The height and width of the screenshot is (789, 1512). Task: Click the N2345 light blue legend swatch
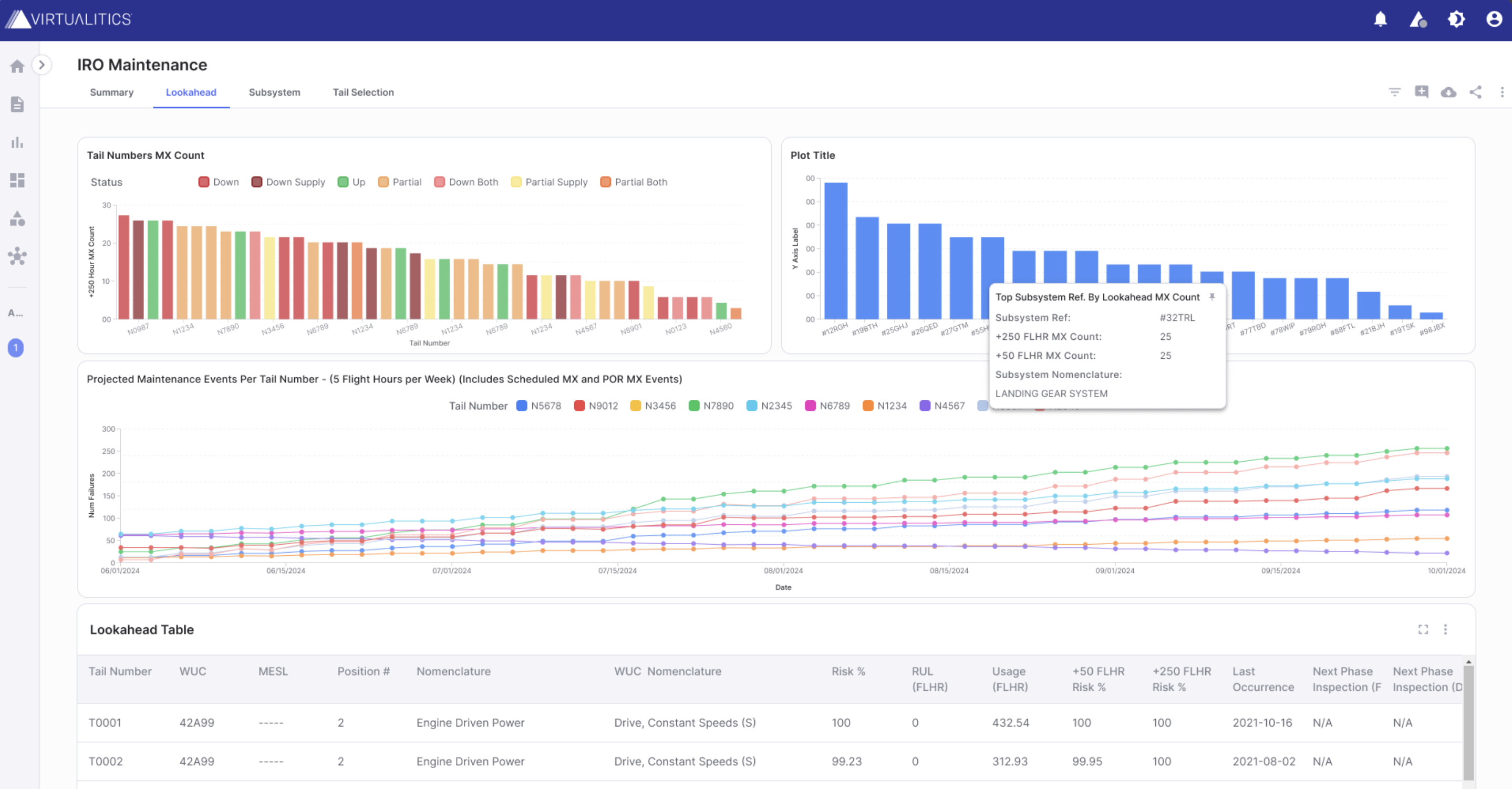(x=751, y=406)
